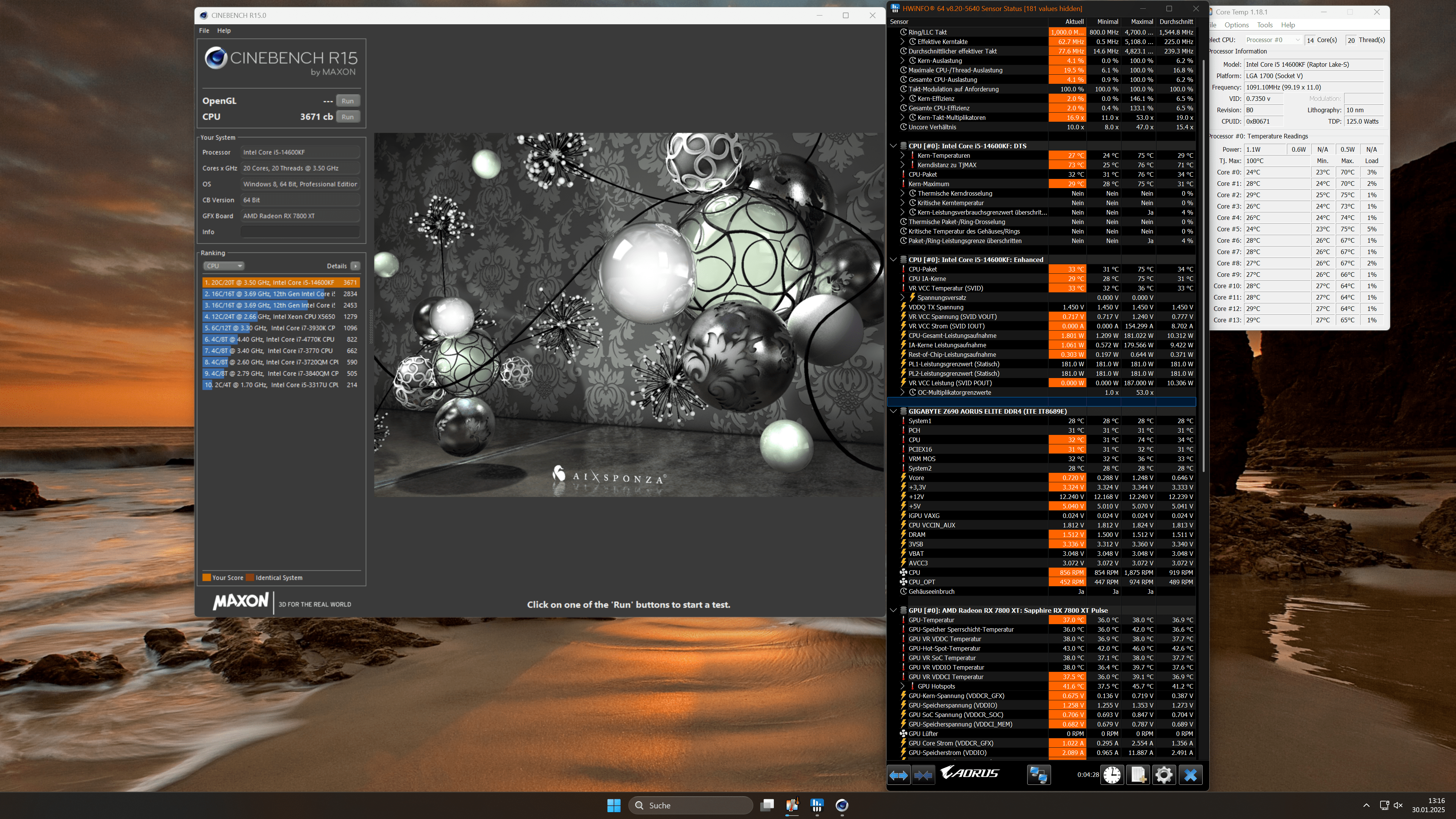Viewport: 1456px width, 819px height.
Task: Open HWiNFO remote network monitors icon
Action: [1038, 775]
